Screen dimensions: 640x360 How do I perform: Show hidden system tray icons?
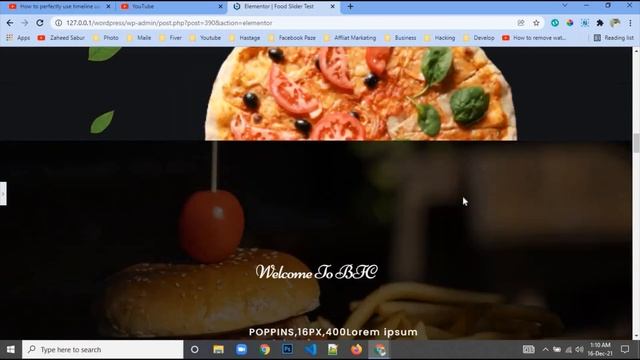(x=545, y=349)
